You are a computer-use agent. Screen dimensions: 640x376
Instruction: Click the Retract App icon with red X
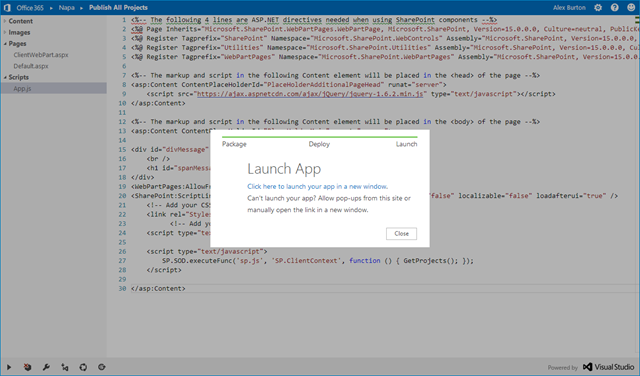pos(27,367)
